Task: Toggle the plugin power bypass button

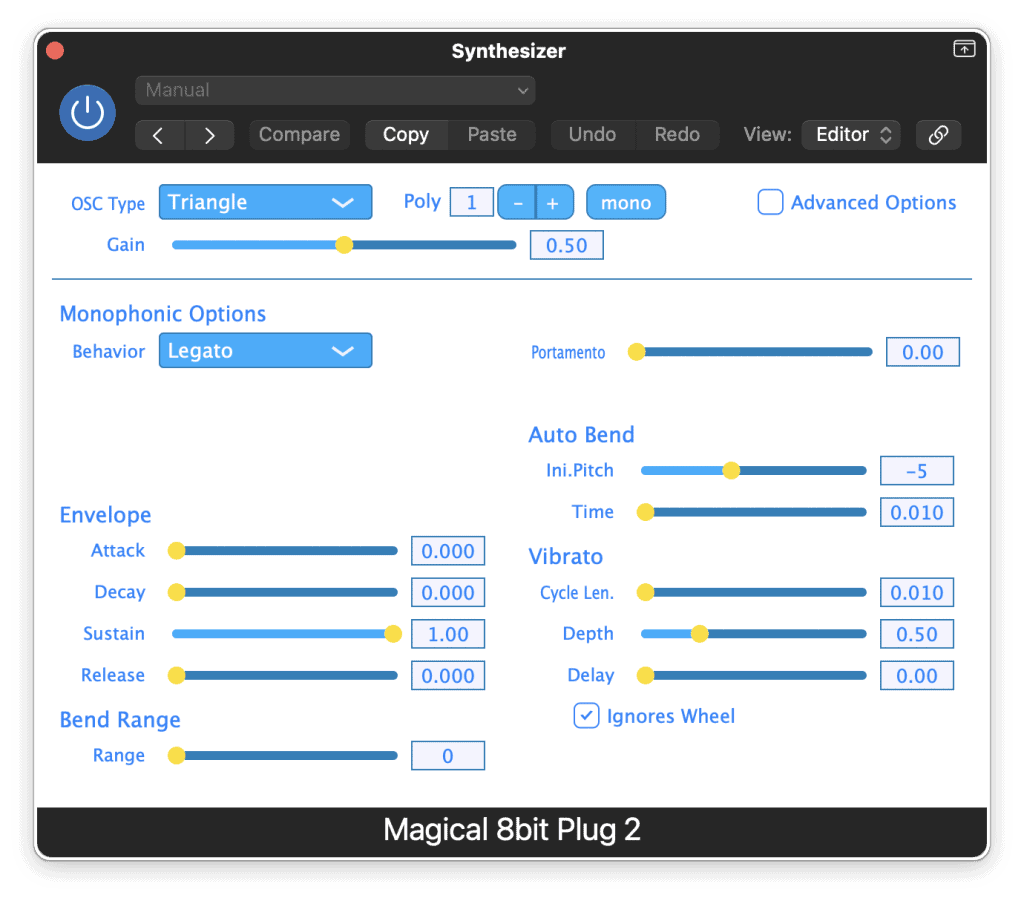Action: (x=88, y=113)
